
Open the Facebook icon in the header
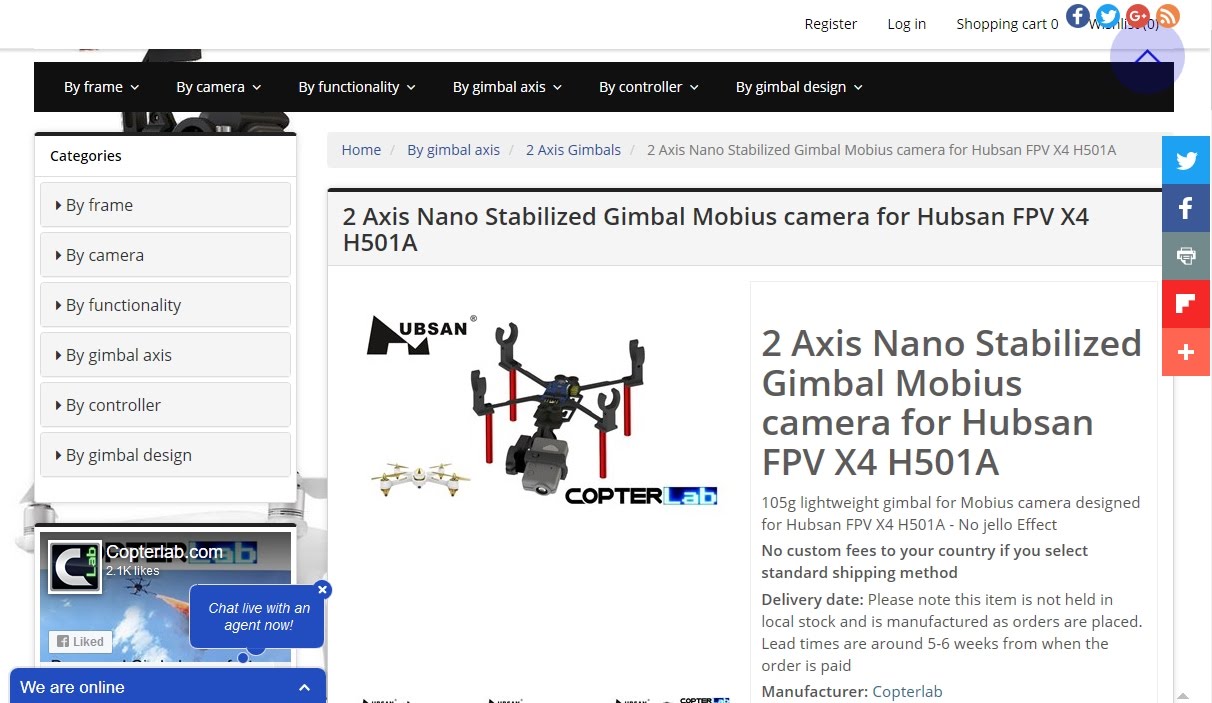1077,16
